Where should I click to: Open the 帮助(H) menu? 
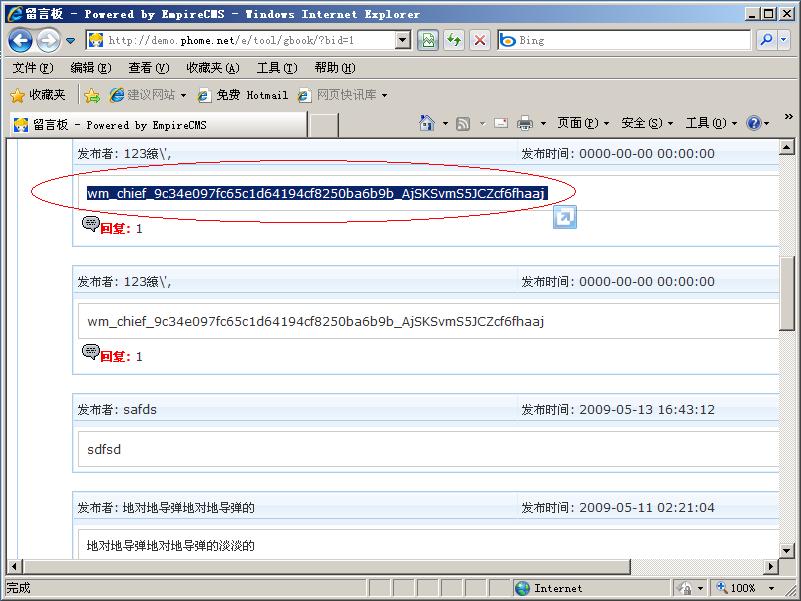[x=335, y=68]
